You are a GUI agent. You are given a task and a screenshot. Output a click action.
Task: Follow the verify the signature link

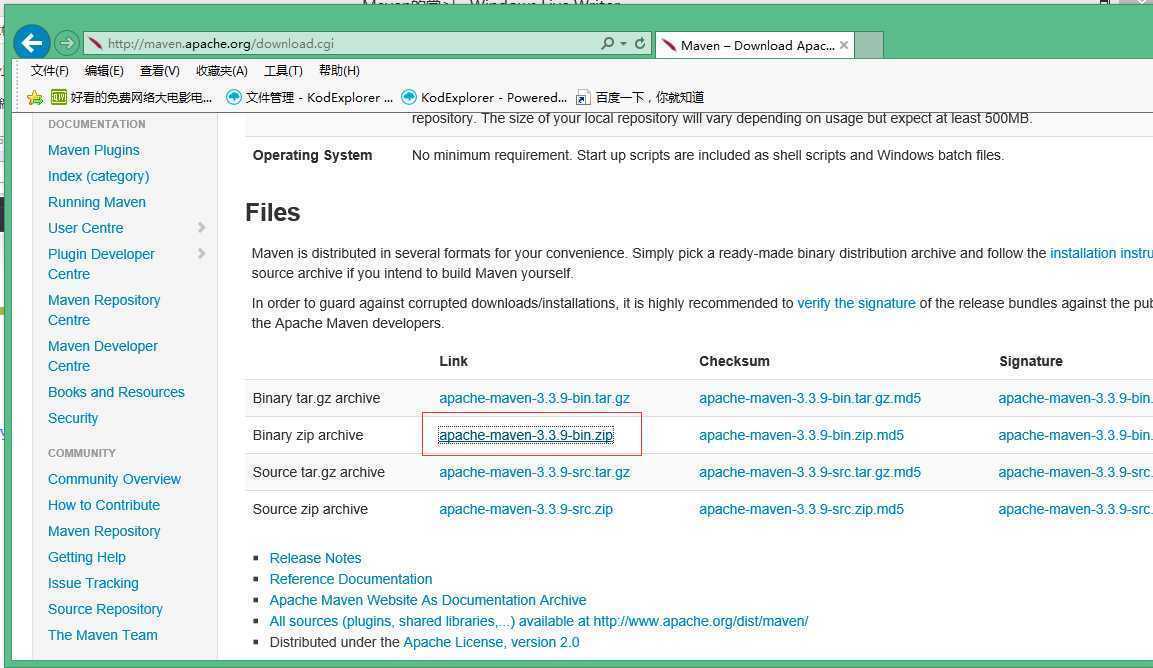(x=856, y=303)
